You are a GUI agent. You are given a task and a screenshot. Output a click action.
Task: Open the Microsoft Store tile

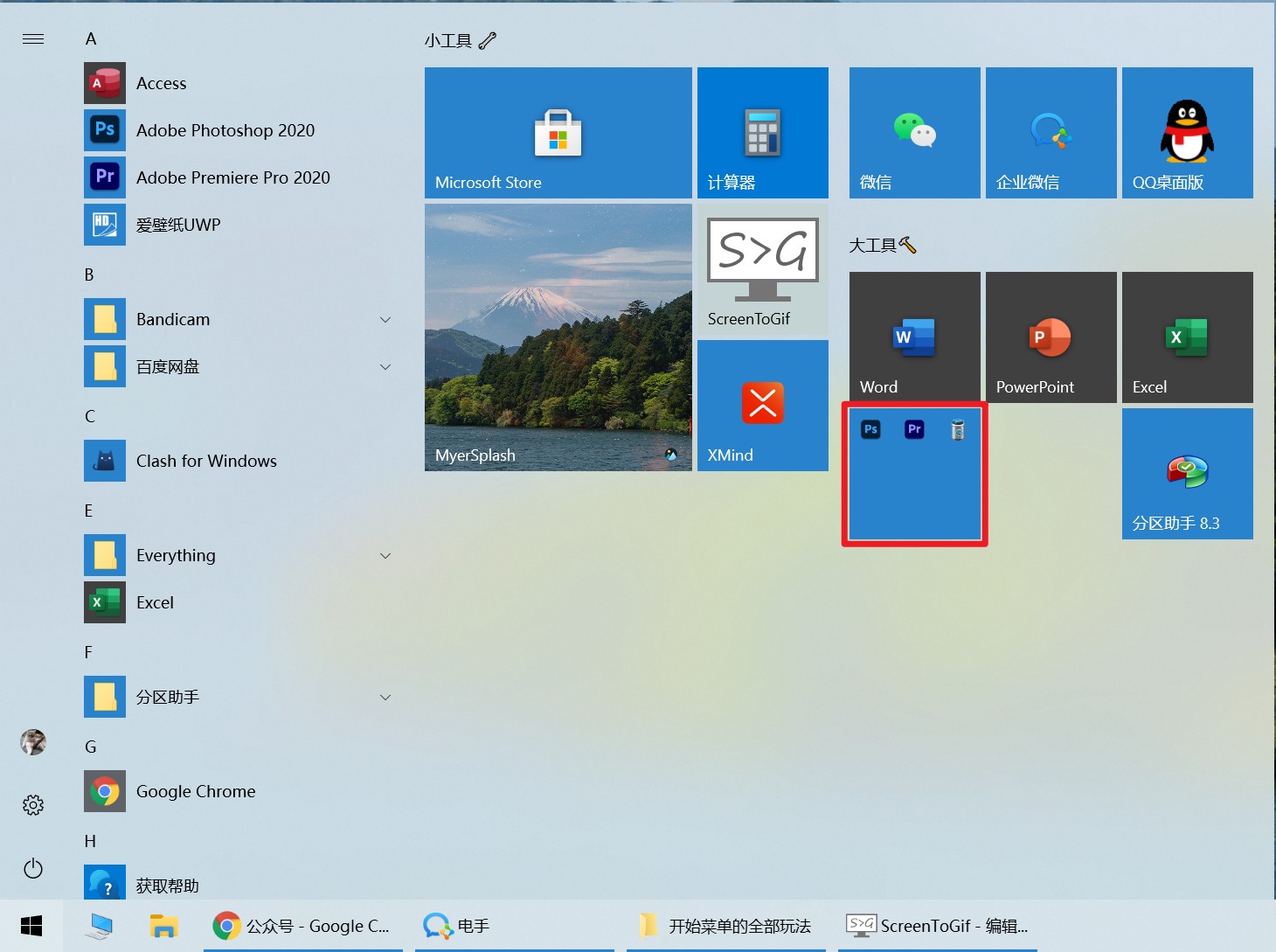click(558, 133)
